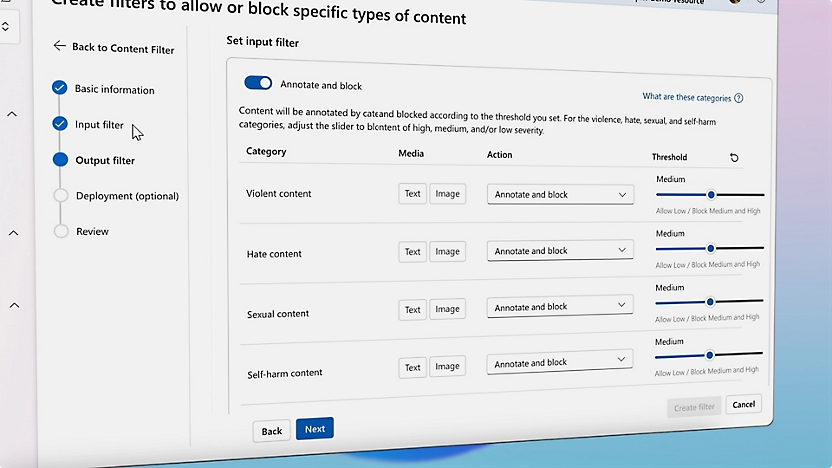Click the Basic information completed checkmark icon
This screenshot has height=468, width=832.
pyautogui.click(x=59, y=88)
